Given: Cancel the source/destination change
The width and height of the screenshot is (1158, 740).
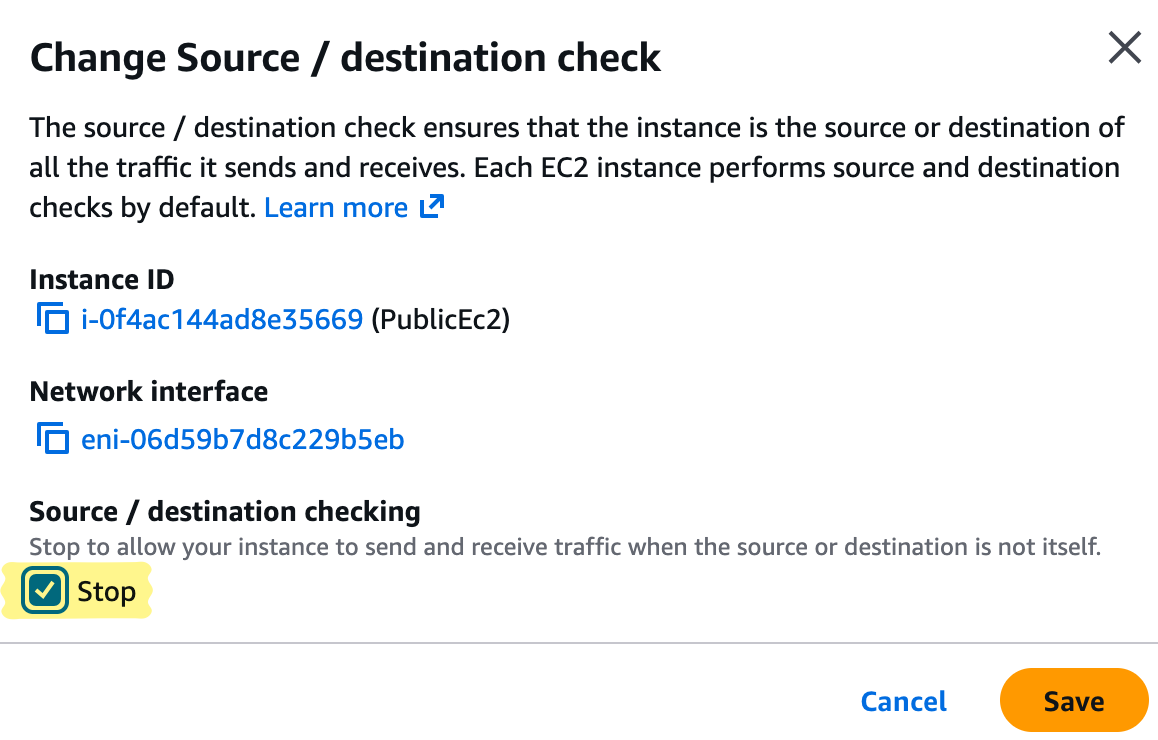Looking at the screenshot, I should [903, 701].
